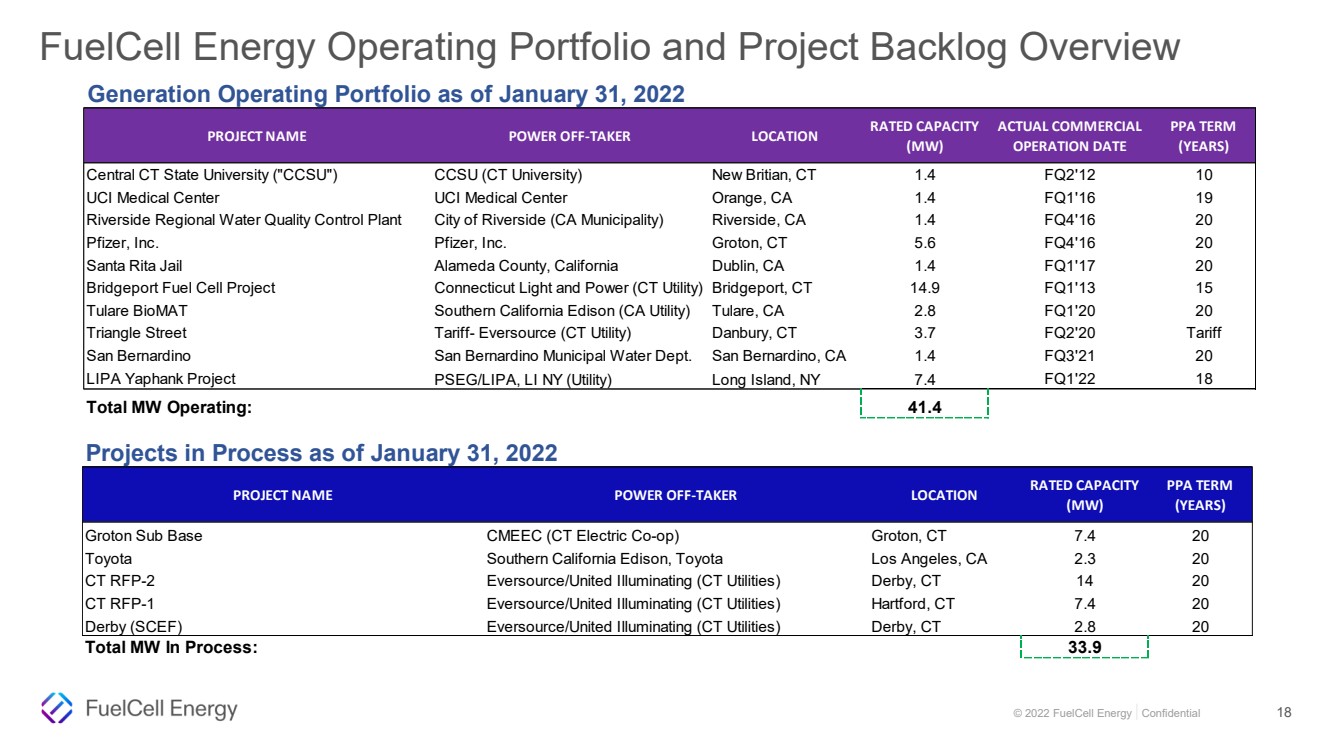Select PPA term 18 in LIPA Yaphank row
The image size is (1333, 749).
click(1204, 379)
